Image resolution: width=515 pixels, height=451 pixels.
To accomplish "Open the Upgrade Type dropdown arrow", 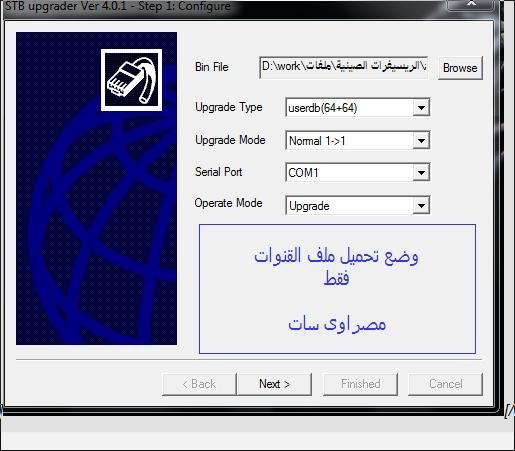I will point(421,108).
